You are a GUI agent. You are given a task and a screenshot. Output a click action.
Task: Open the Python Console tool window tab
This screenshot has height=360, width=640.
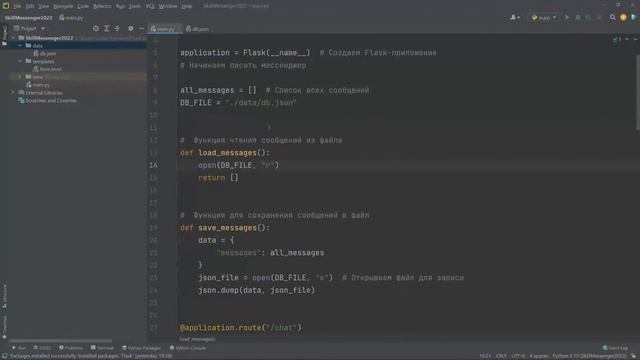click(x=188, y=348)
